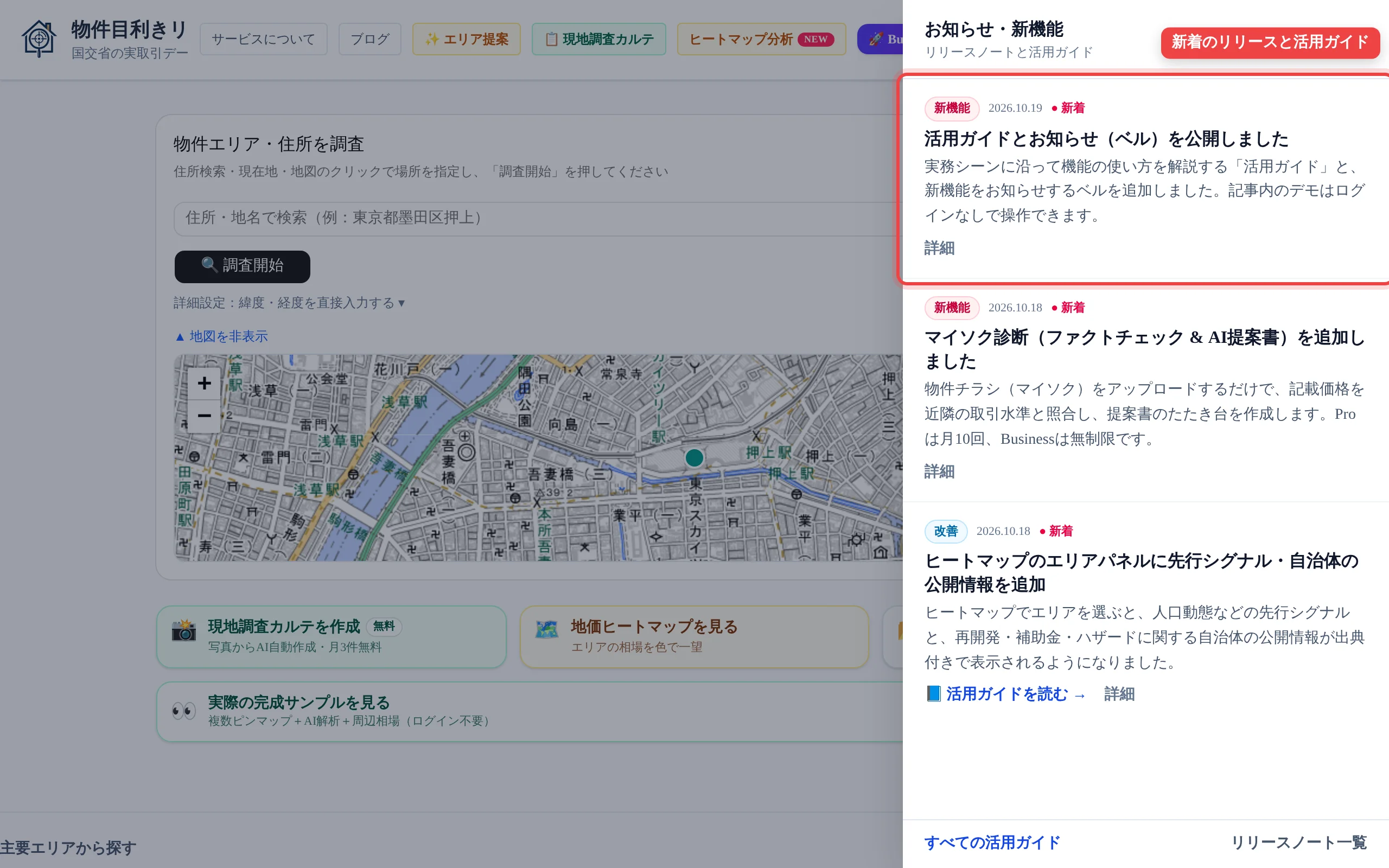Follow the 活用ガイドを読む link
Viewport: 1389px width, 868px height.
[1005, 694]
